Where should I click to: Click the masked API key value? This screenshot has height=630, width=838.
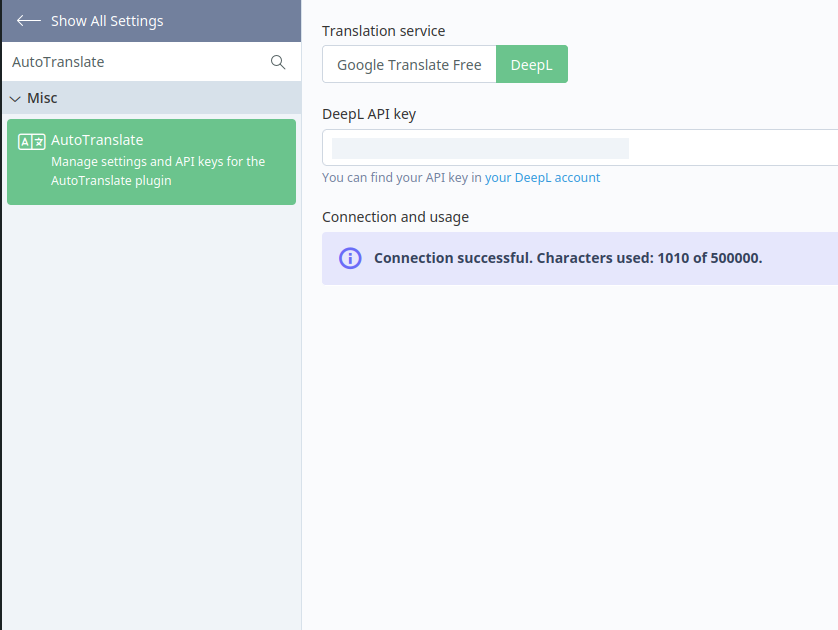480,148
